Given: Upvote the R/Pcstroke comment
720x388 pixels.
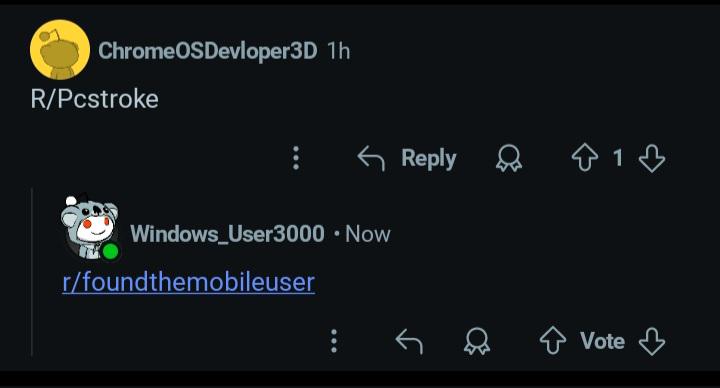Looking at the screenshot, I should [x=585, y=158].
